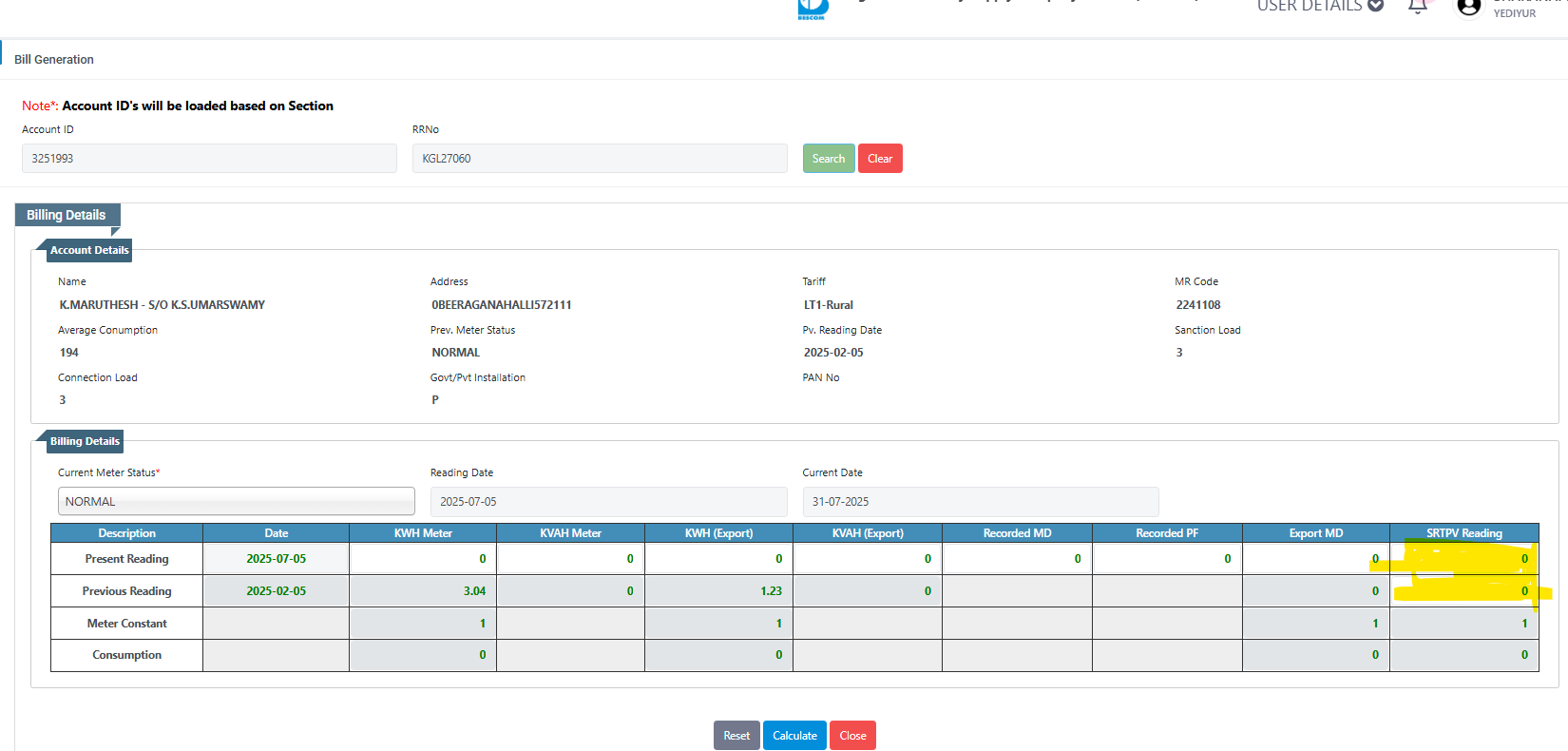Edit Present Reading Recorded MD cell
The height and width of the screenshot is (751, 1568).
pos(1017,559)
